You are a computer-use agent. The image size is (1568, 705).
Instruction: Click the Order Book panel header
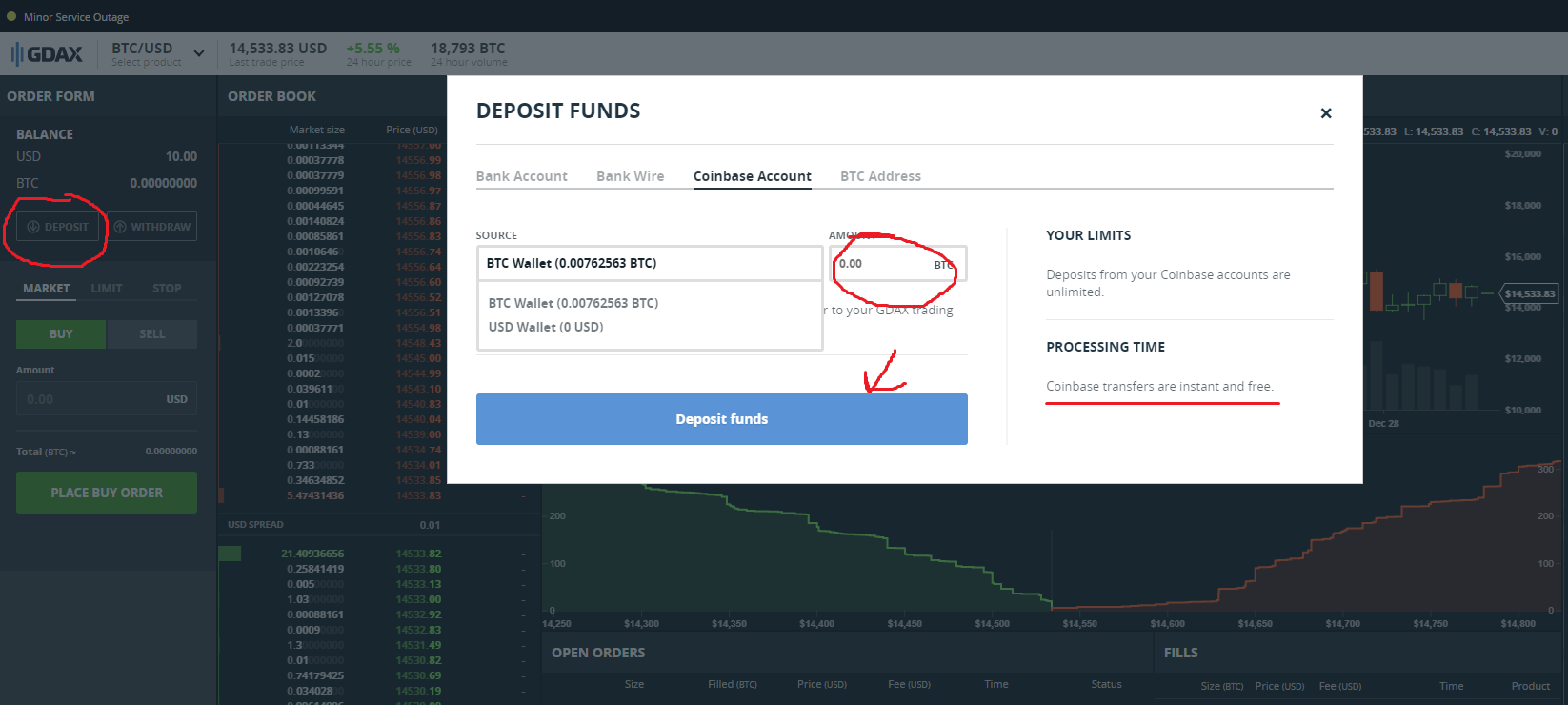[271, 96]
